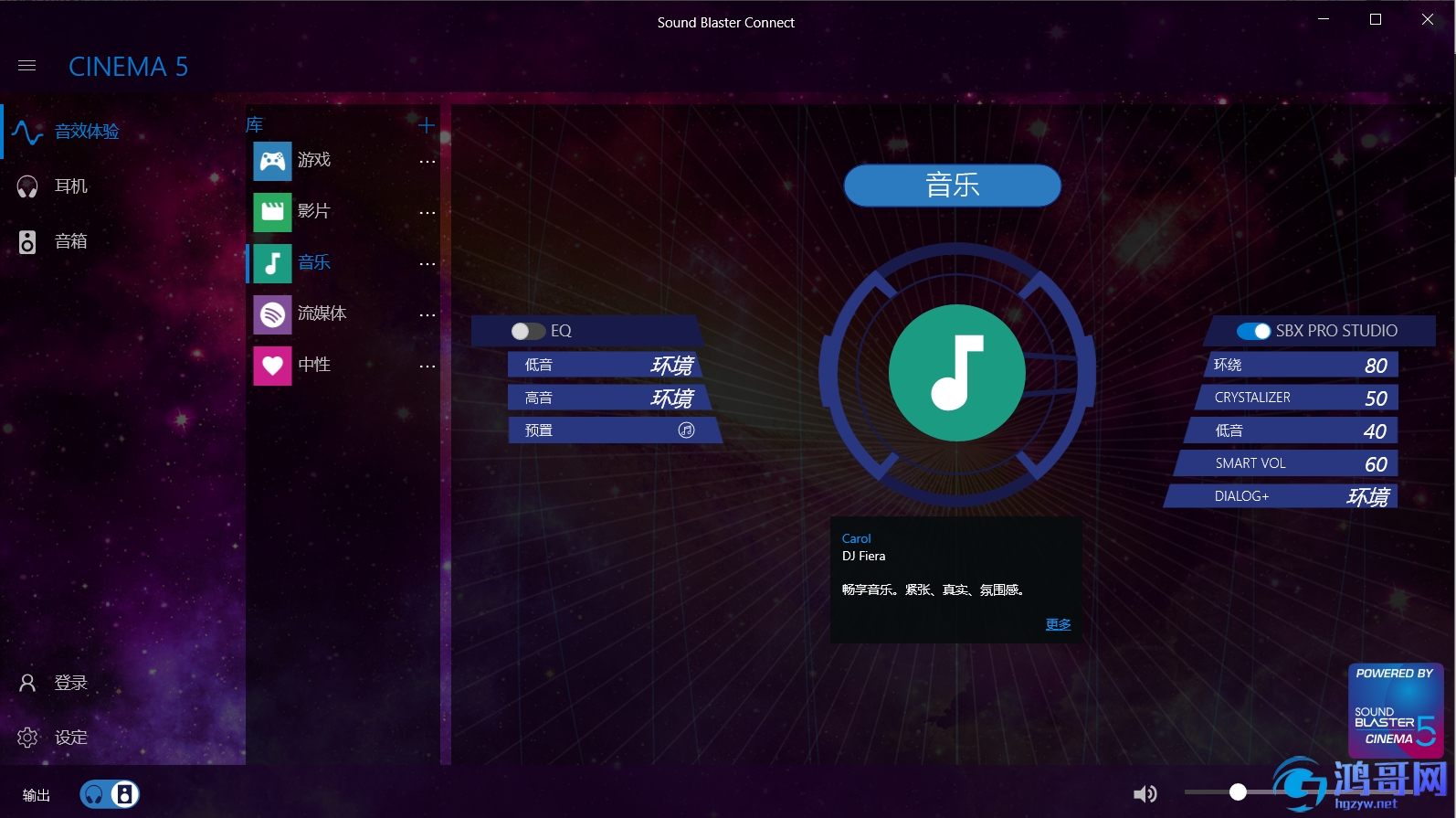Maximize the Sound Blaster Connect window
Viewport: 1456px width, 818px height.
(x=1376, y=19)
